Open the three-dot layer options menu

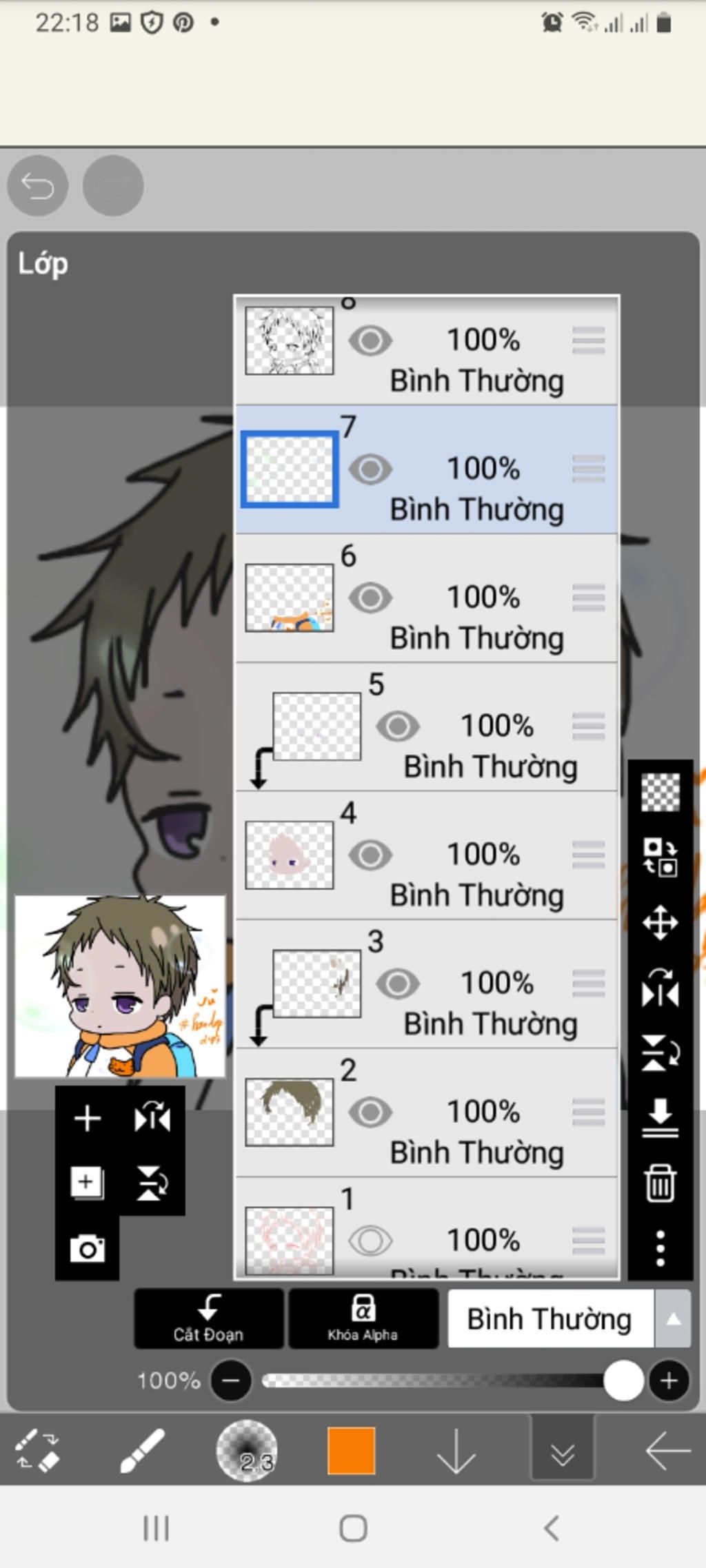point(660,1248)
